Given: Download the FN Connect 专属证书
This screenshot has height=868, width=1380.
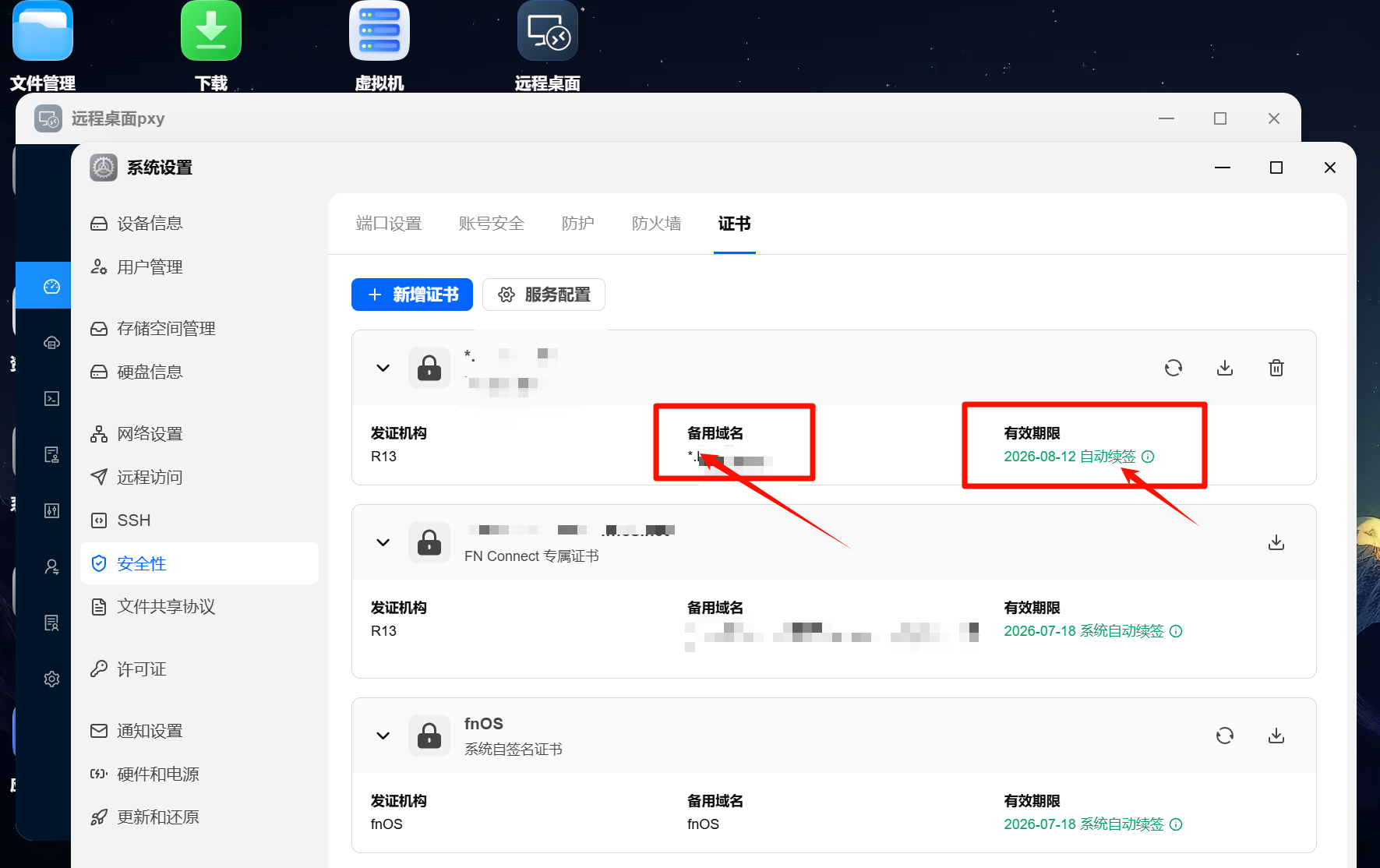Looking at the screenshot, I should coord(1276,542).
